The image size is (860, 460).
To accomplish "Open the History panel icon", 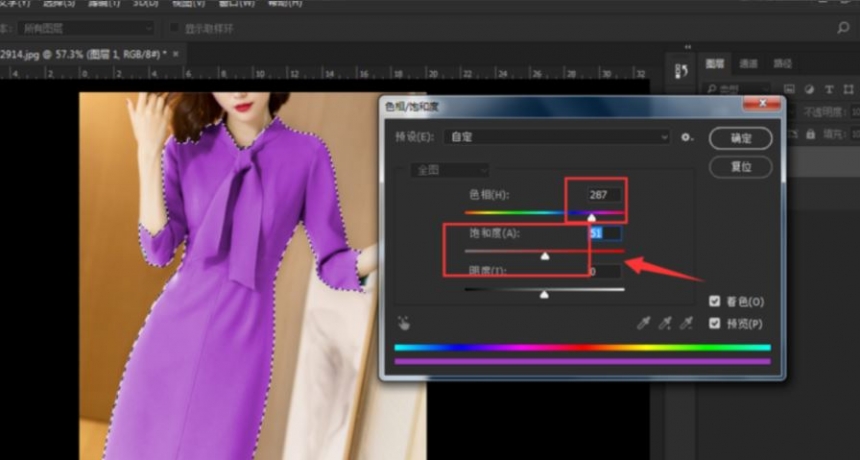I will tap(681, 71).
